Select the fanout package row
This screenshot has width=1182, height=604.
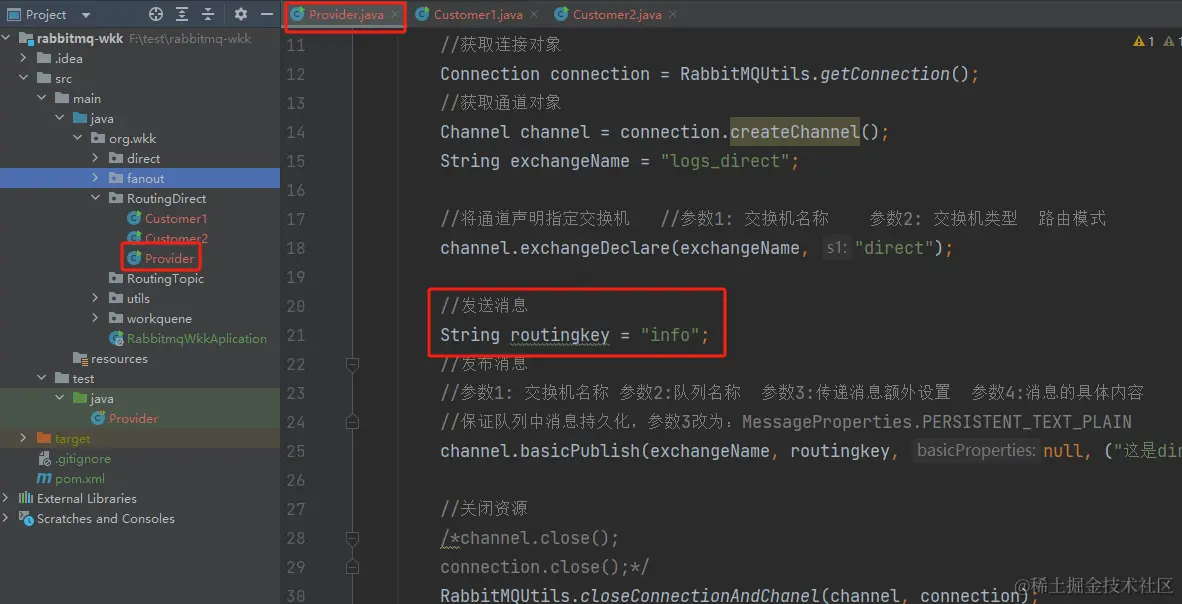click(x=139, y=179)
